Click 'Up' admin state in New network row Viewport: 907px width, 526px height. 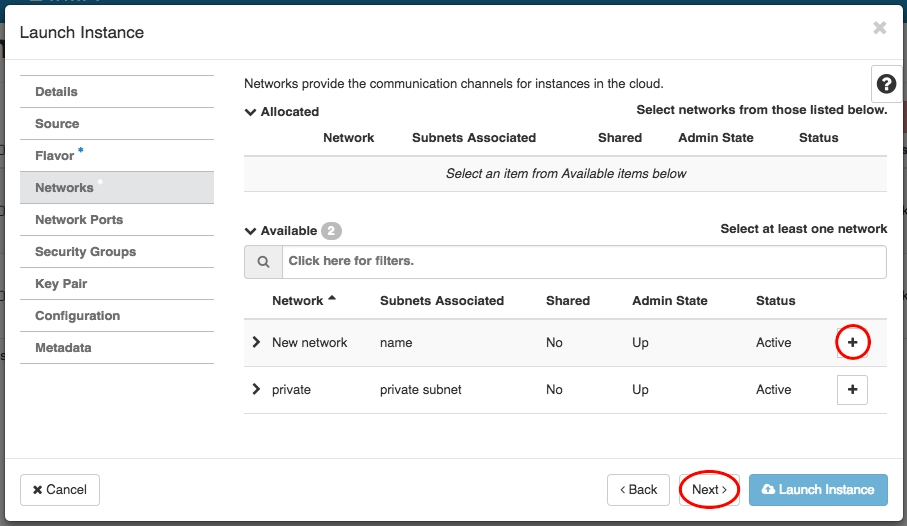point(640,343)
